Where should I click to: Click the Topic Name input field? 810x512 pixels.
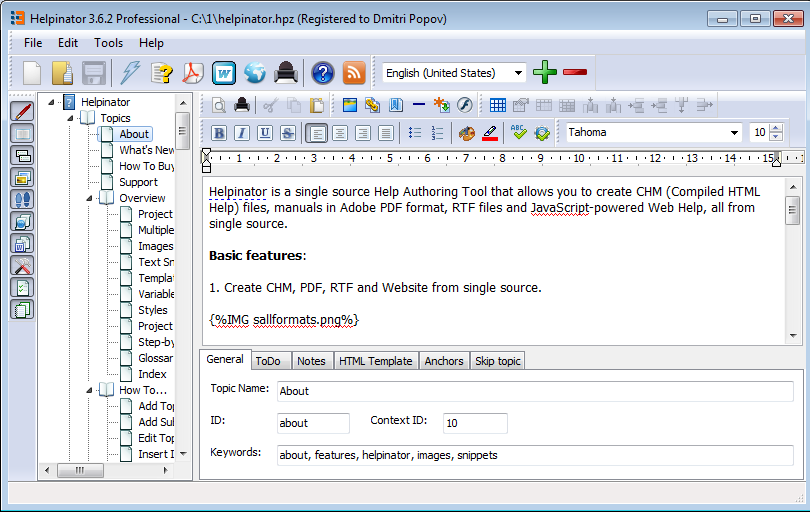click(535, 391)
